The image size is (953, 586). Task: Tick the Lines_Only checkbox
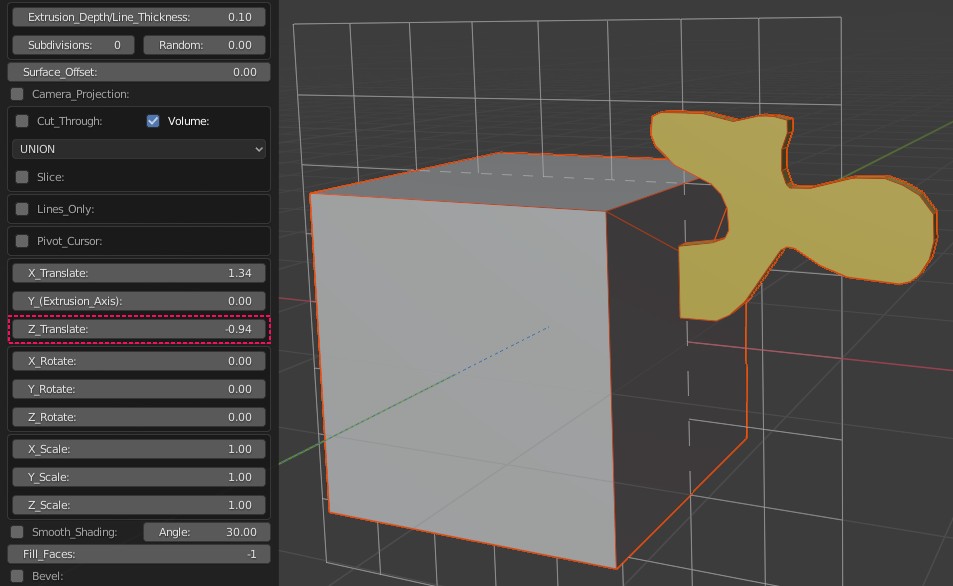pos(22,209)
